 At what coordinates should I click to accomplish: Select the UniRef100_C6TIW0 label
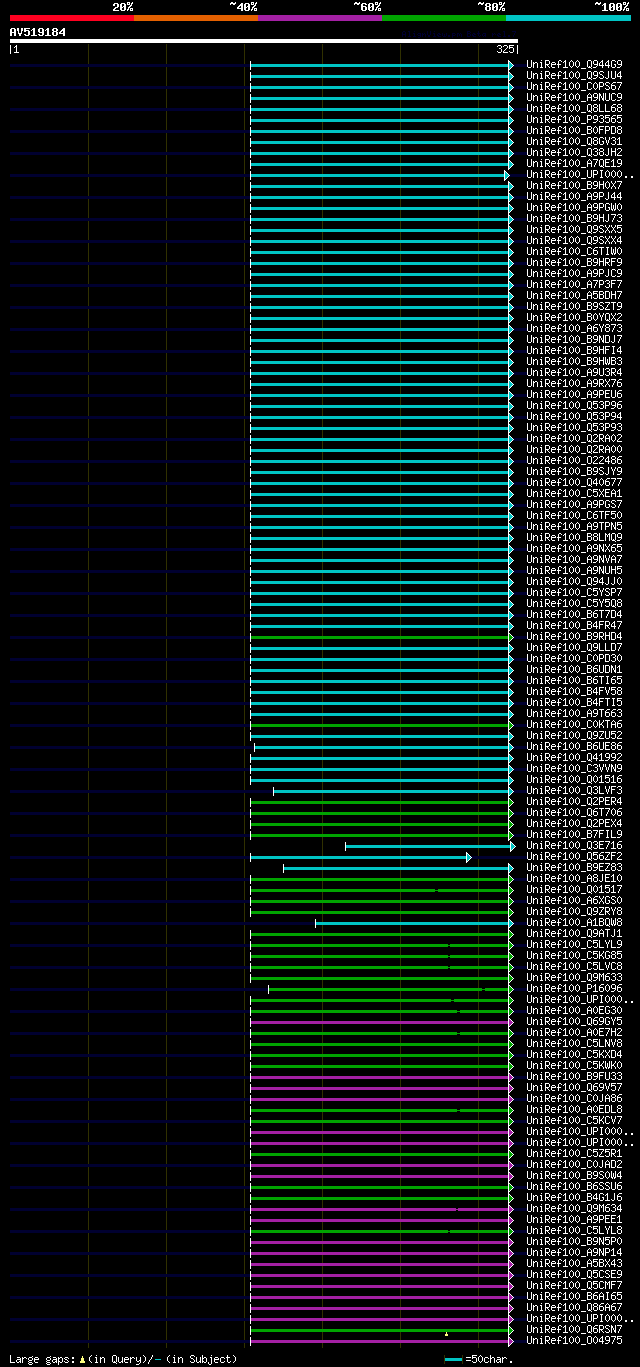(574, 251)
